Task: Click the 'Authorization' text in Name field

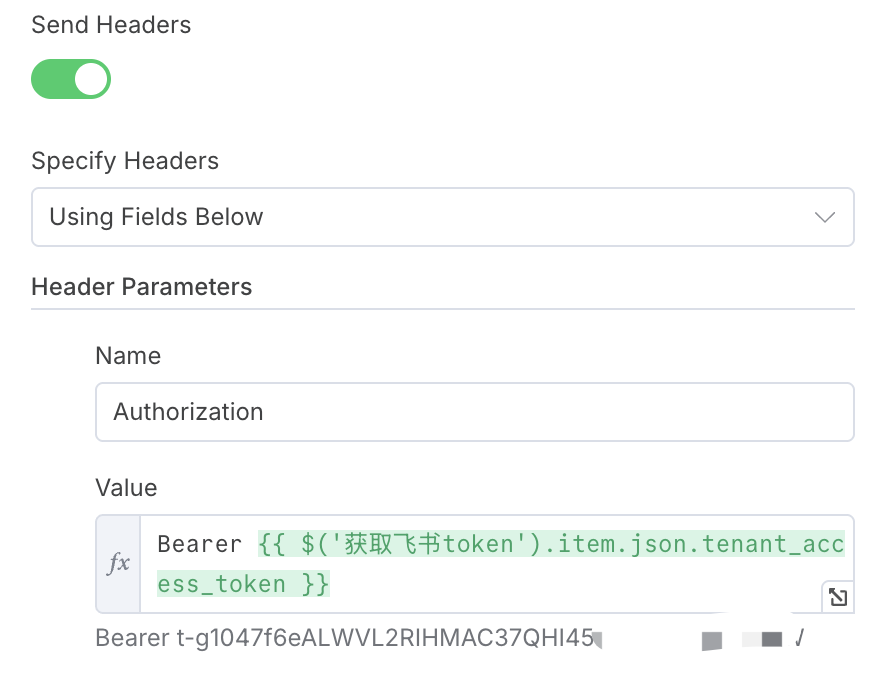Action: 188,412
